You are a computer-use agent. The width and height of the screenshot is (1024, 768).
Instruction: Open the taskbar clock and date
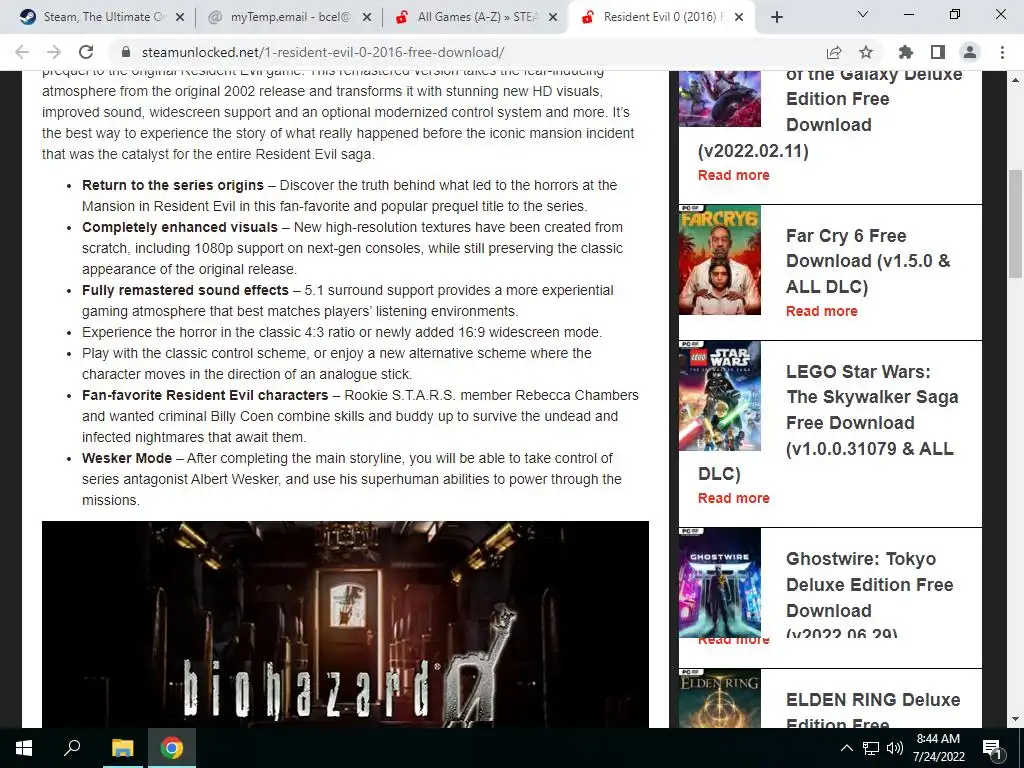(x=938, y=748)
